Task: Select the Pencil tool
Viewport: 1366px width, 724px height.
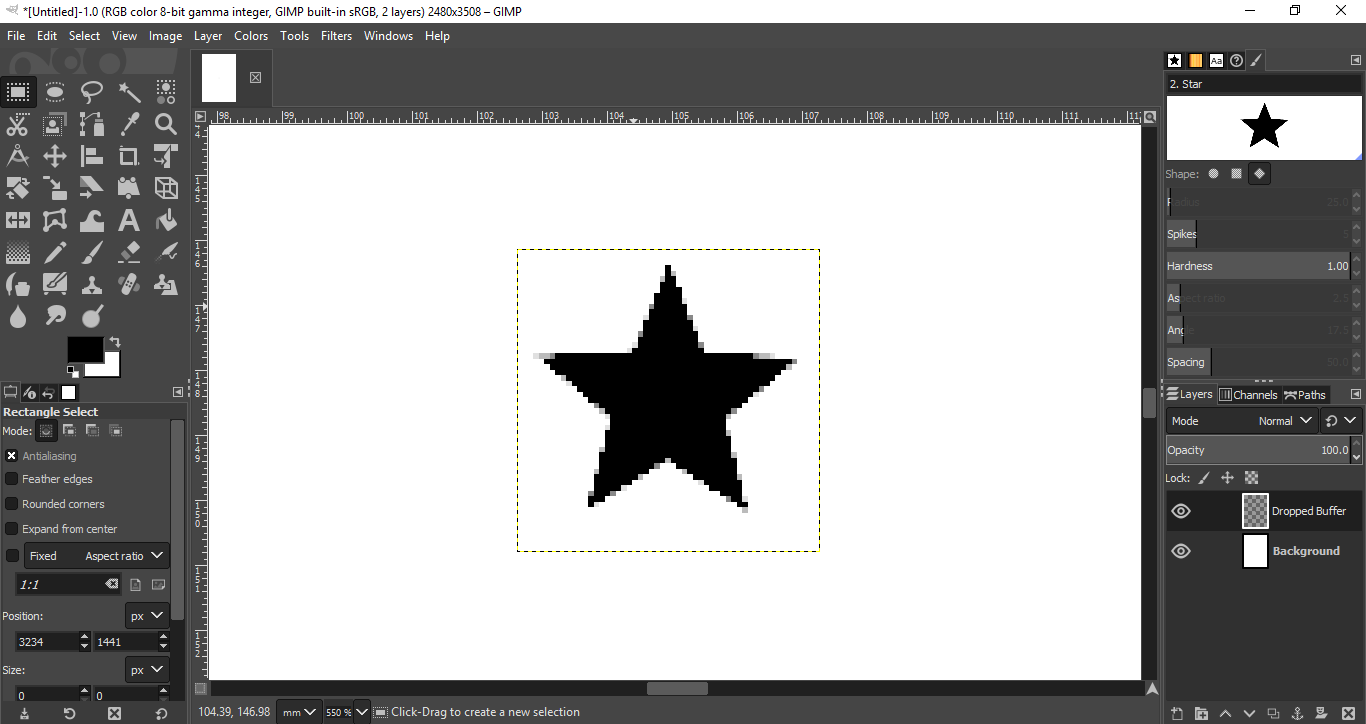Action: (x=55, y=252)
